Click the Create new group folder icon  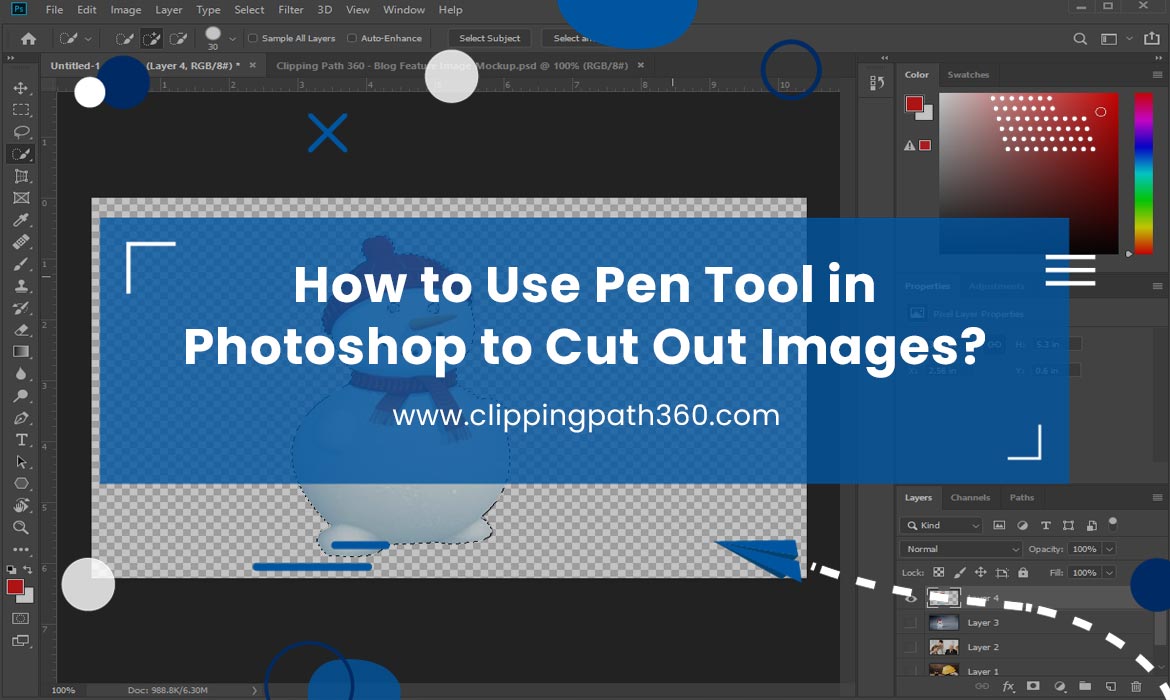pos(1085,686)
